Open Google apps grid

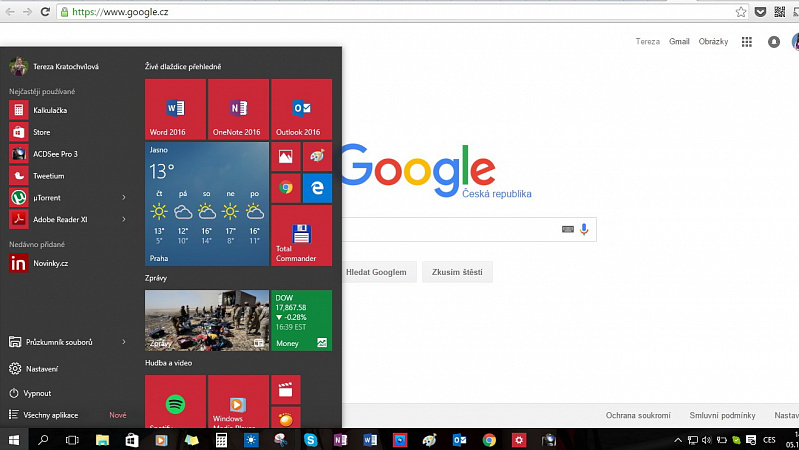point(747,42)
